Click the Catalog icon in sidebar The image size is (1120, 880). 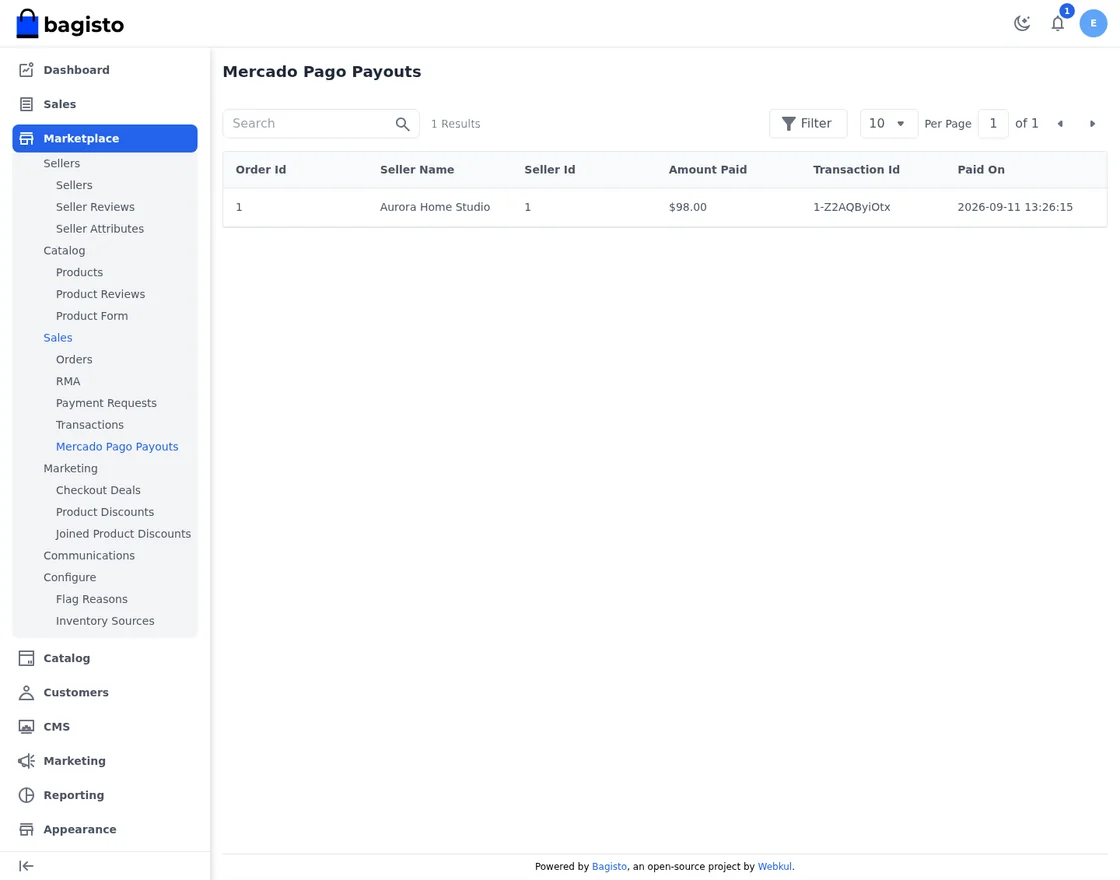click(x=26, y=659)
